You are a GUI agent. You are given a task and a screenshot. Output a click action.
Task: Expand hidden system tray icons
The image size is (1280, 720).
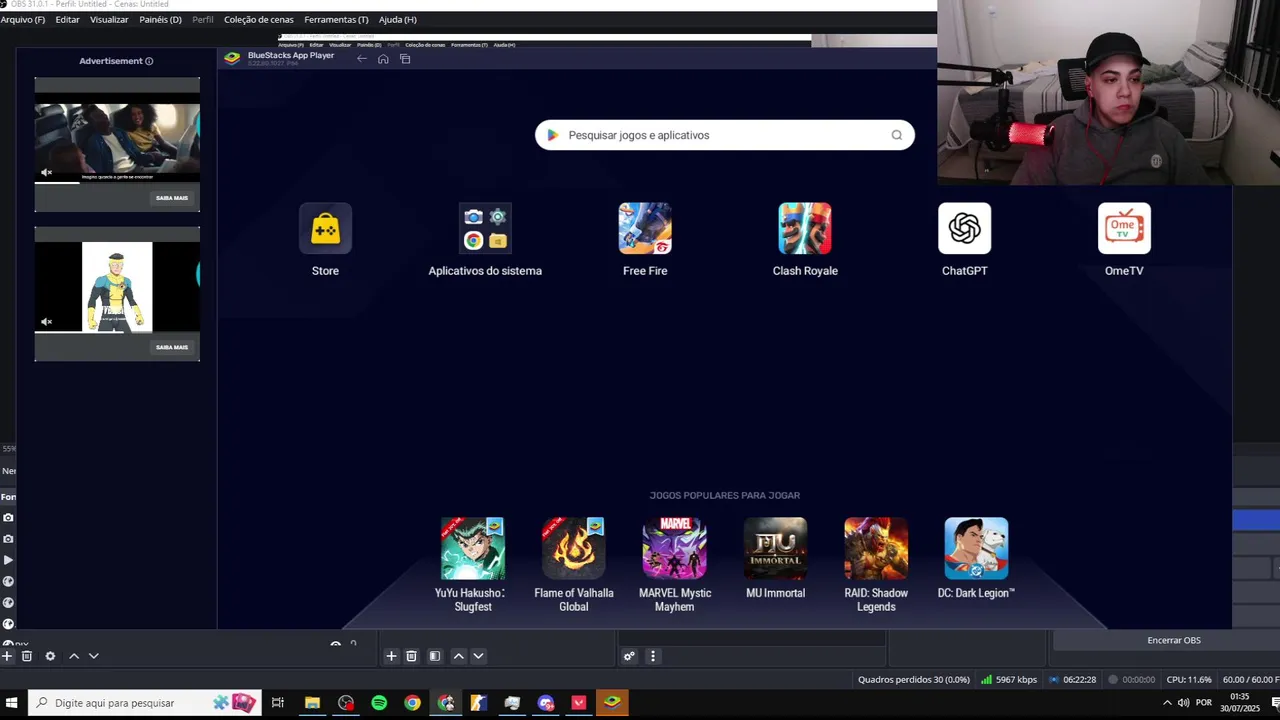[1166, 703]
